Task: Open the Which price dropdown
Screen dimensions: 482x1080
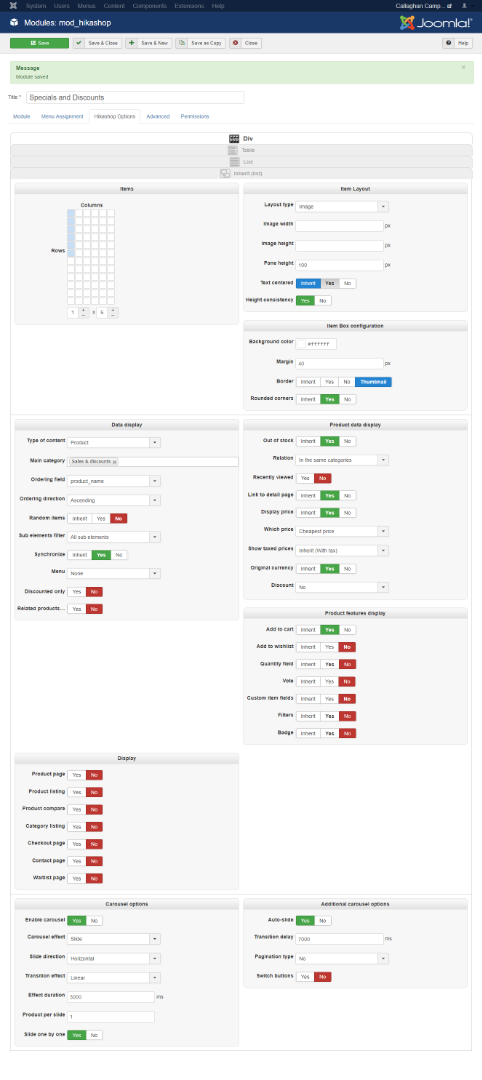Action: (x=342, y=531)
